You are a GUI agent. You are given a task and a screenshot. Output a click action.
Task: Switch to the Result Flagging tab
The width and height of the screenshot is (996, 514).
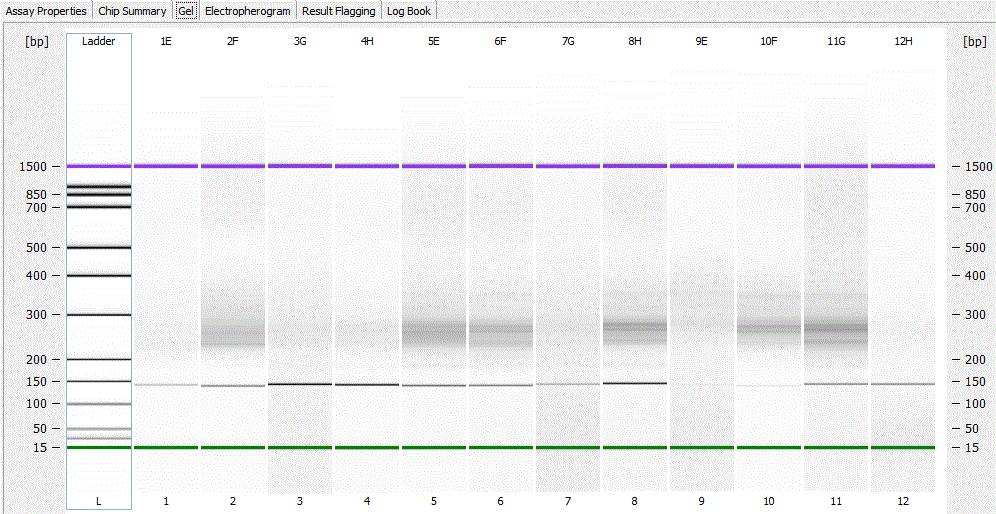tap(339, 11)
